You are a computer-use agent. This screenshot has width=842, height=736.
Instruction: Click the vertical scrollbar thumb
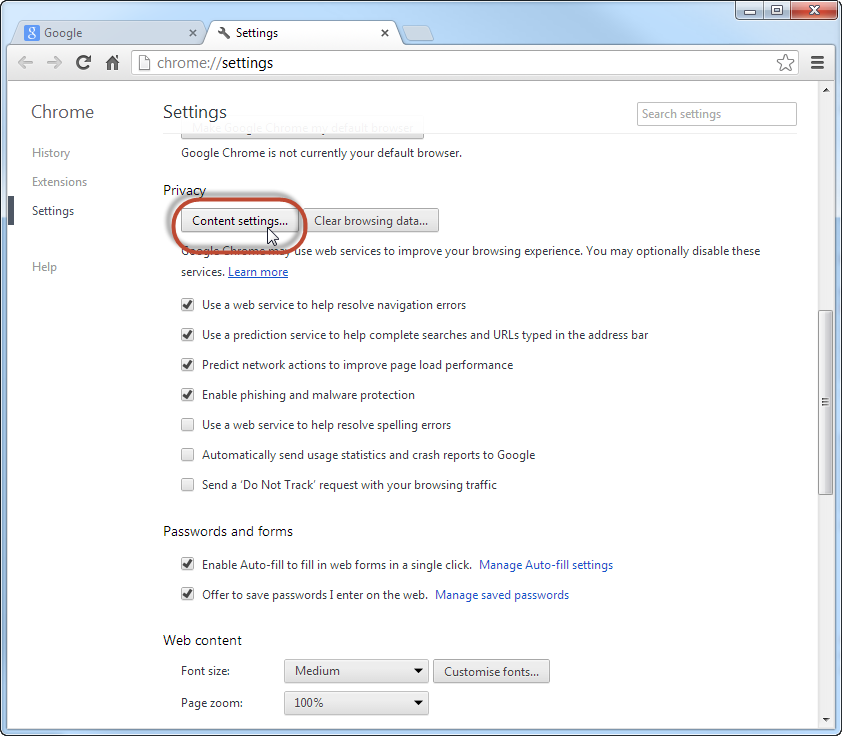tap(825, 402)
